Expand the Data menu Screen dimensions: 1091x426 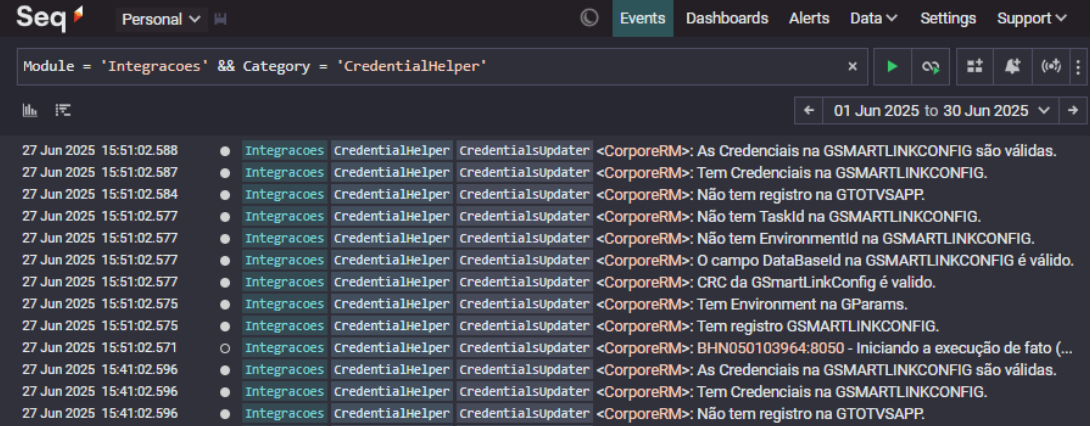pyautogui.click(x=873, y=18)
